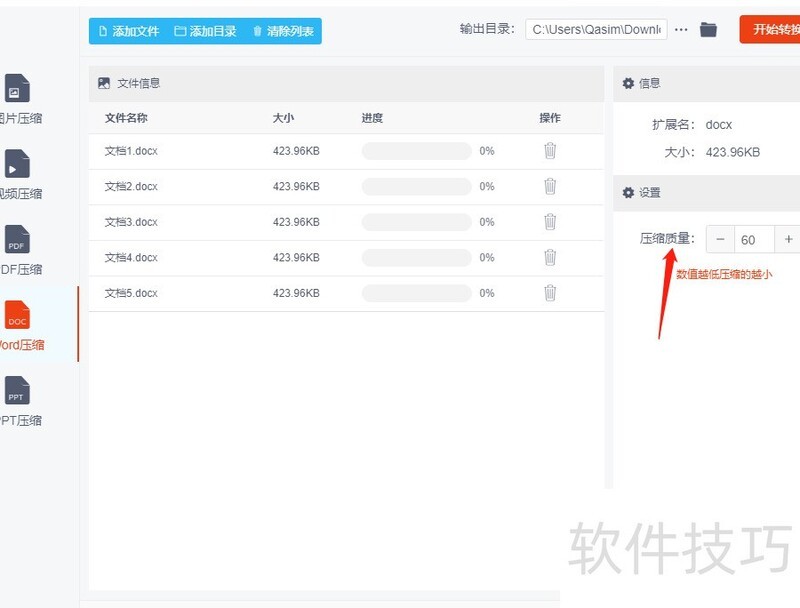Click the trash icon for 文档4.docx
800x608 pixels.
(550, 257)
